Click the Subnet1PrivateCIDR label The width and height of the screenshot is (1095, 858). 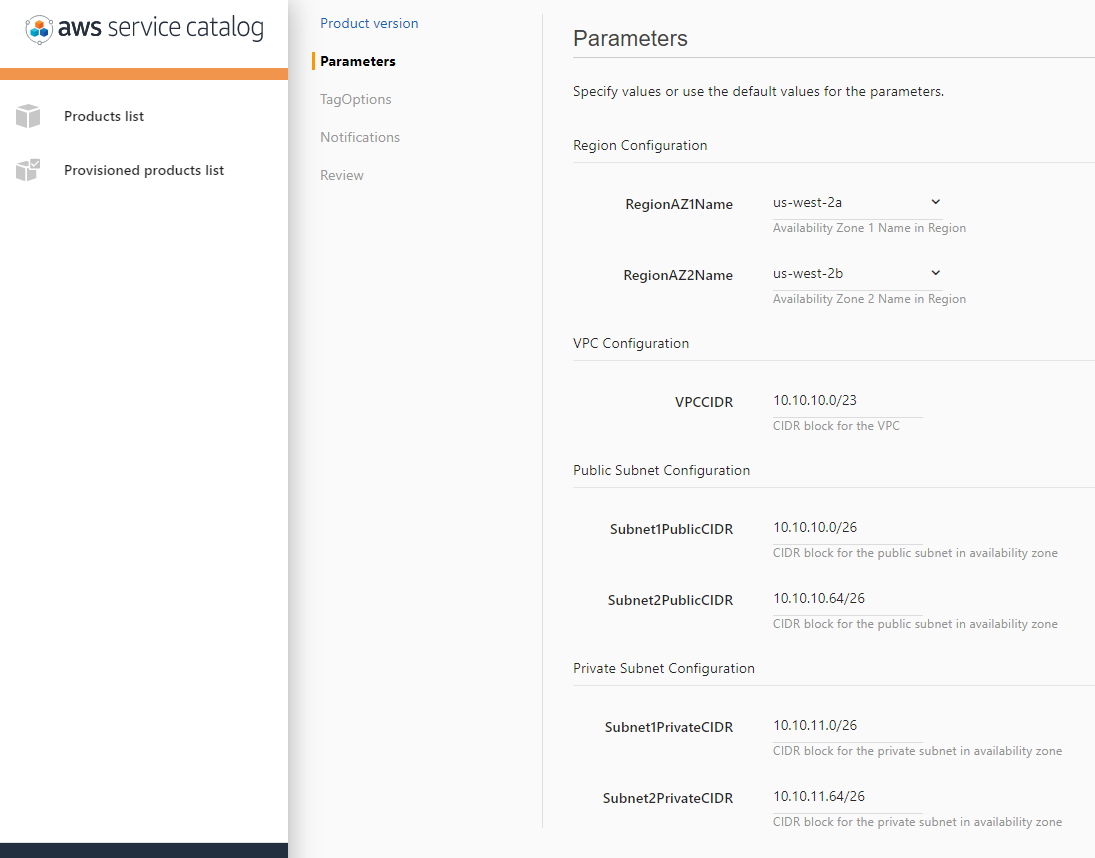click(669, 727)
